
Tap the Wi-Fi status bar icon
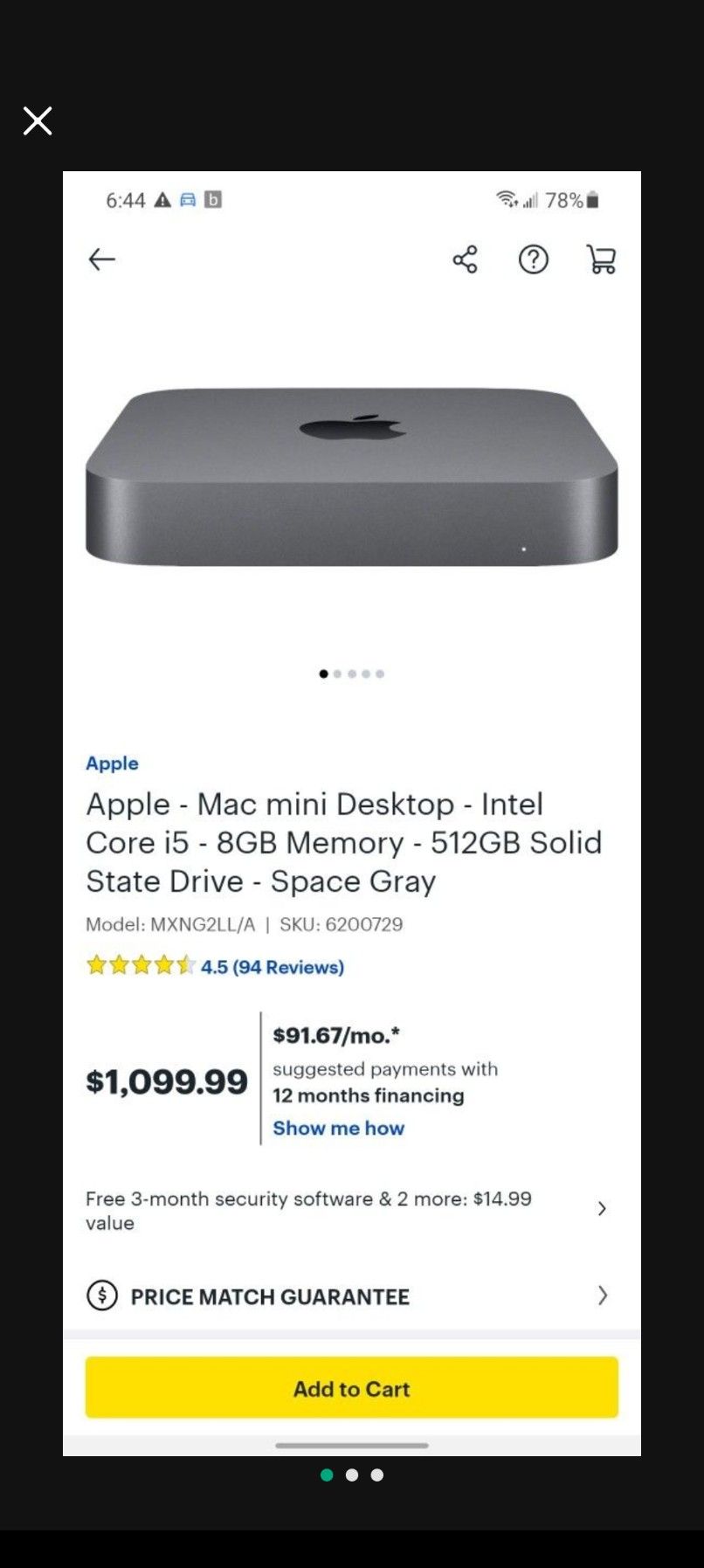pos(507,200)
